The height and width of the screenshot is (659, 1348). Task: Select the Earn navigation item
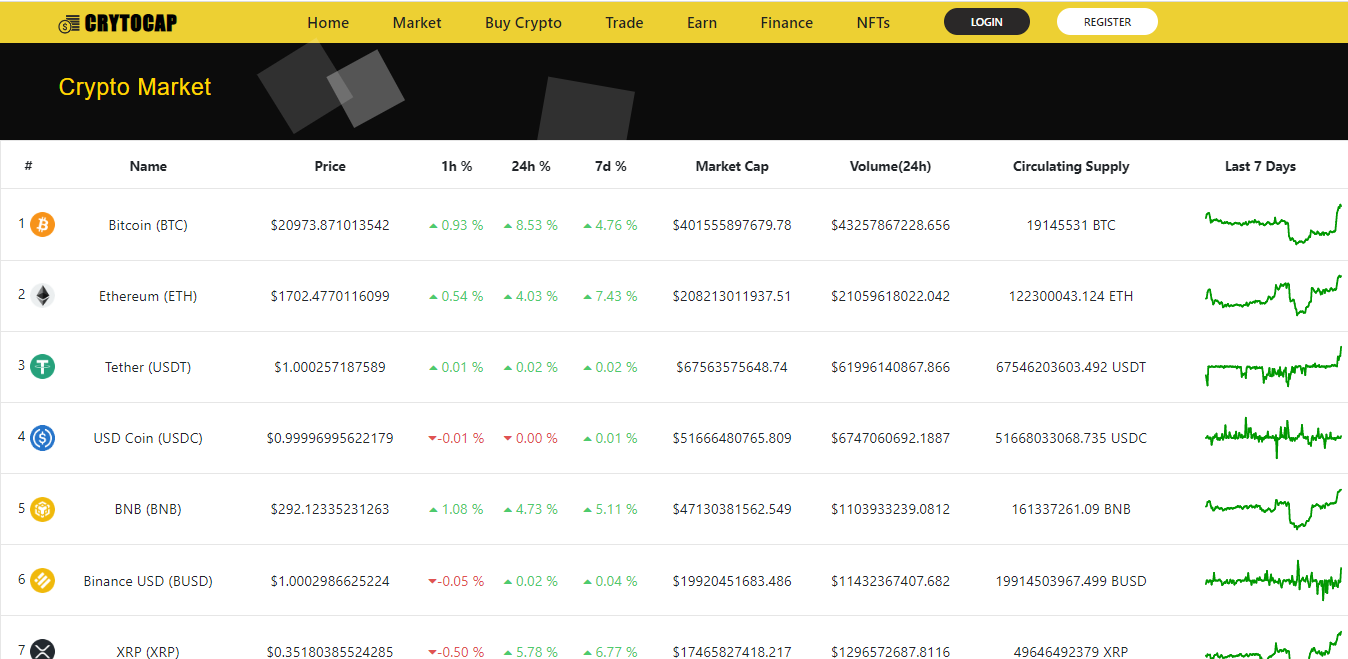coord(702,23)
